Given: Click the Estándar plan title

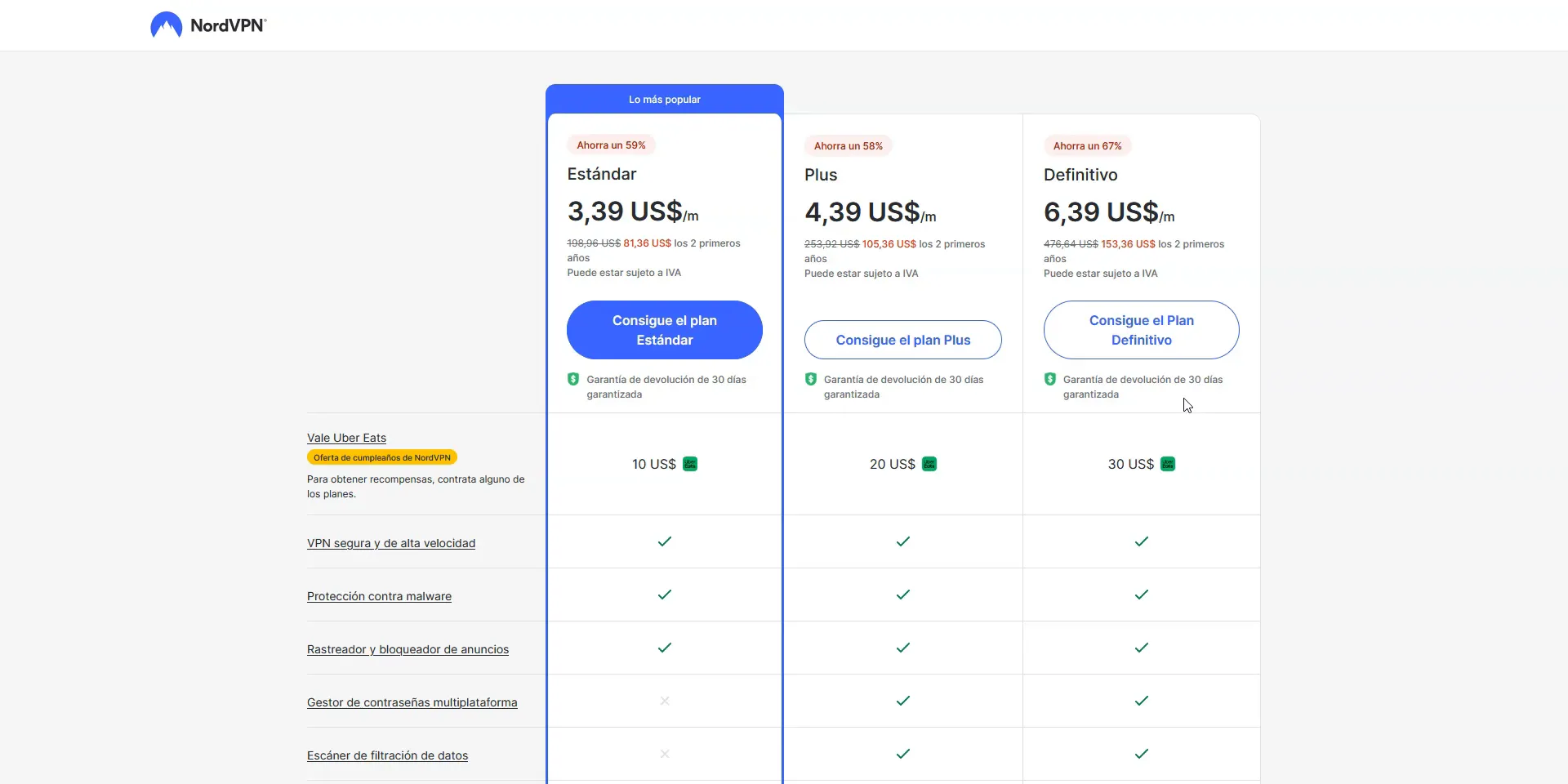Looking at the screenshot, I should 602,174.
